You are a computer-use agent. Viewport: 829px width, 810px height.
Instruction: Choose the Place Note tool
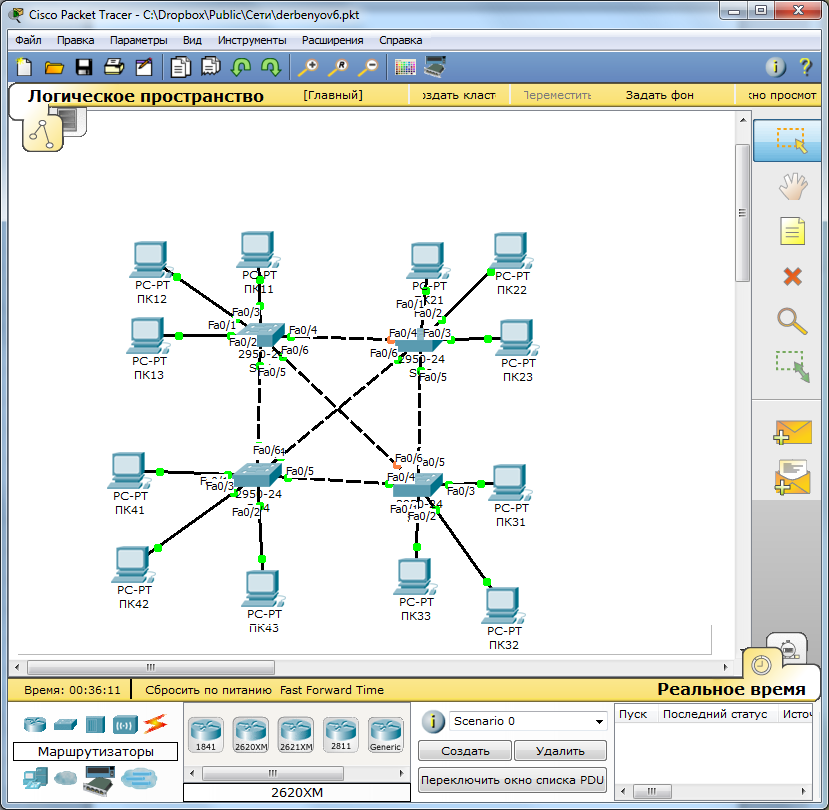point(792,231)
